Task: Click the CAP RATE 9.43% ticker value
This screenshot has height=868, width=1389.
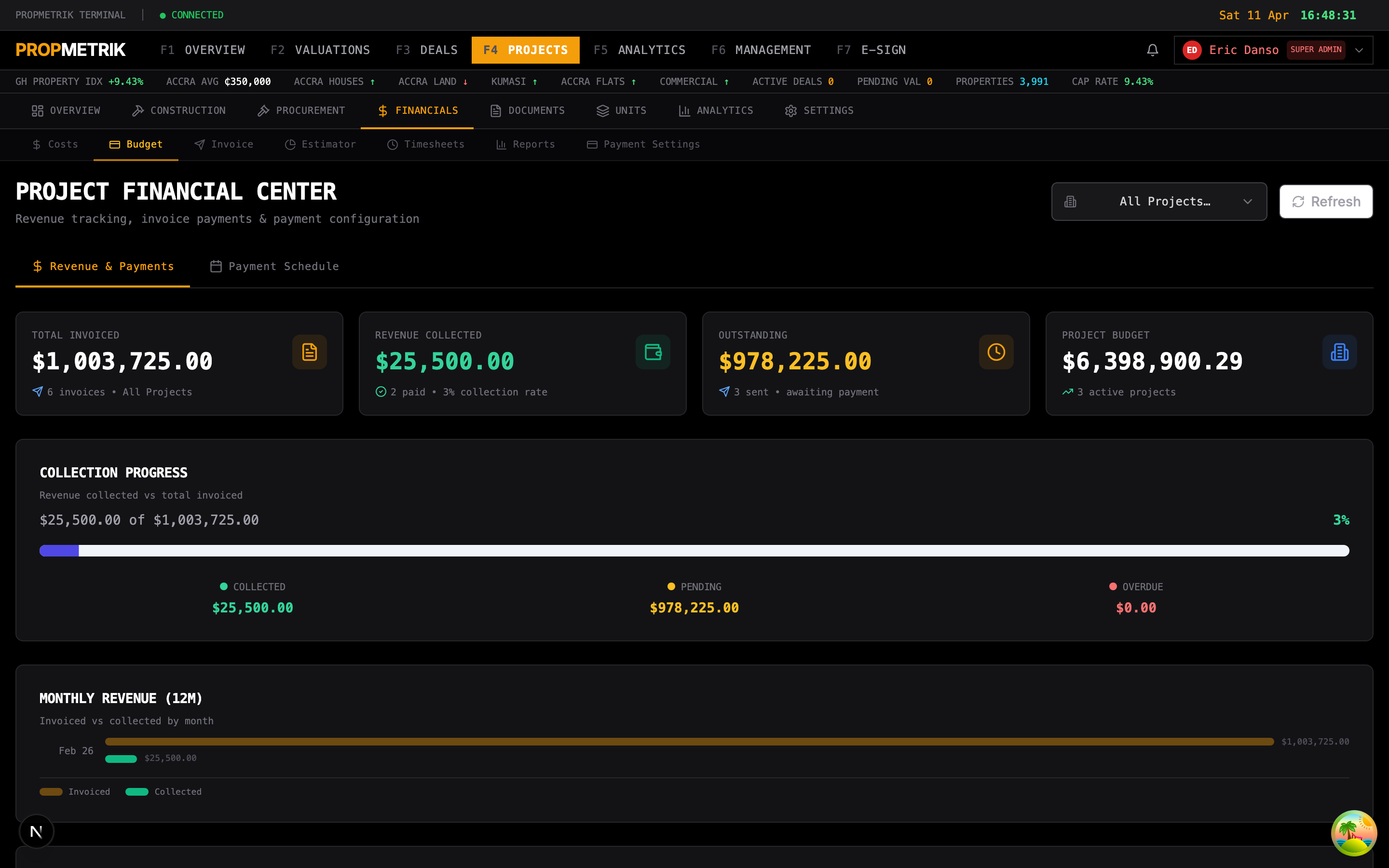Action: pyautogui.click(x=1138, y=81)
